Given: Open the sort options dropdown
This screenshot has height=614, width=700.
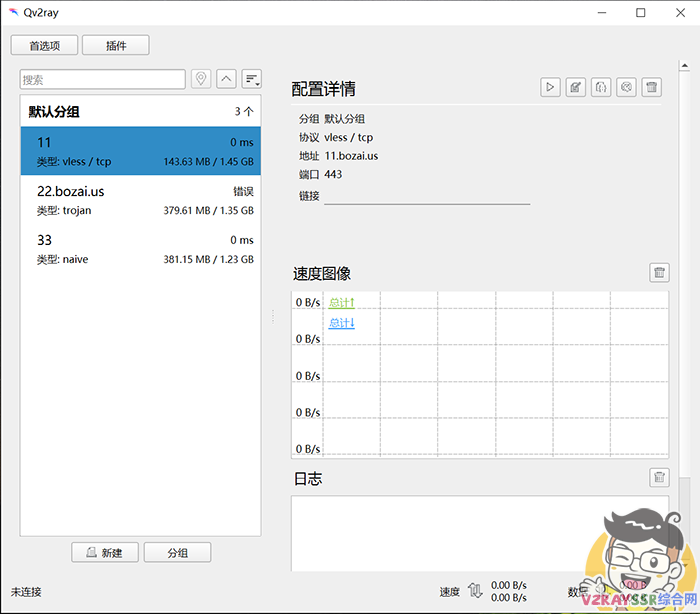Looking at the screenshot, I should click(251, 79).
